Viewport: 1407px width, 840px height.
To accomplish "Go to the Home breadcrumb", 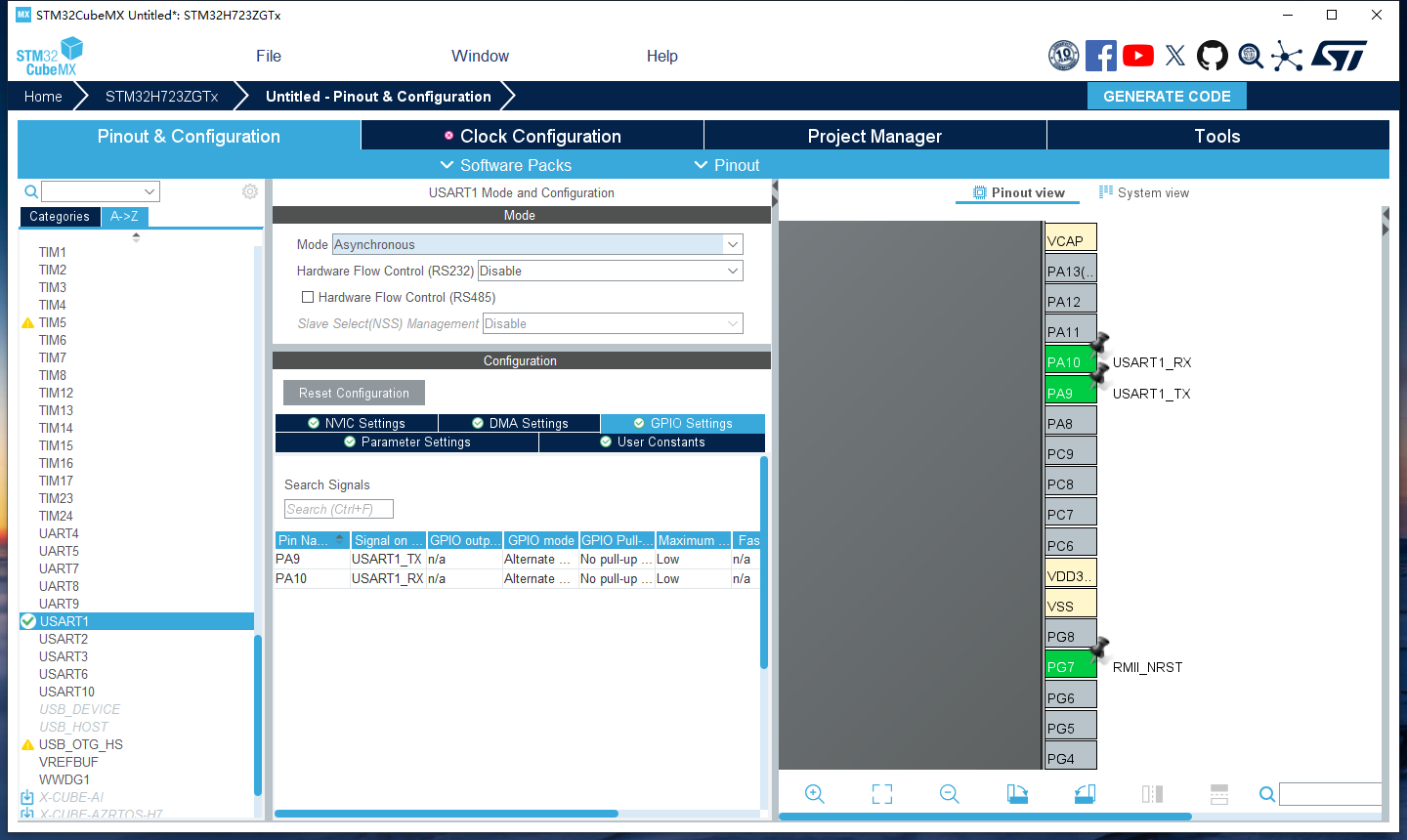I will 43,96.
